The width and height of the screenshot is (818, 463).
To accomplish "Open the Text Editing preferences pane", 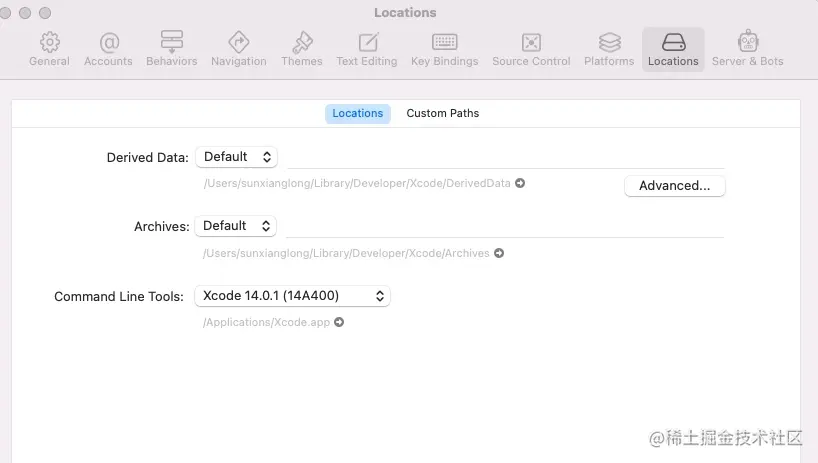I will (x=367, y=50).
